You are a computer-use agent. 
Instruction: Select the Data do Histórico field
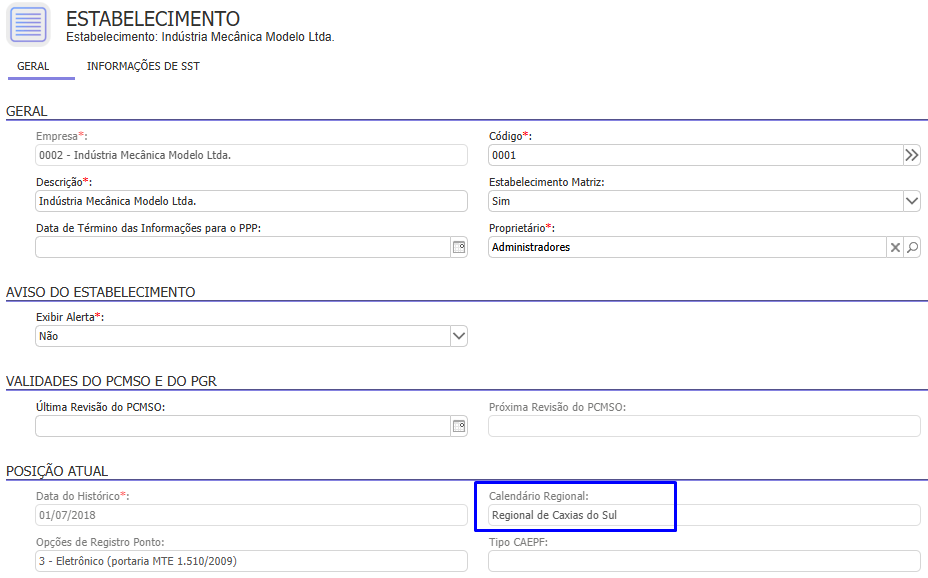[250, 515]
